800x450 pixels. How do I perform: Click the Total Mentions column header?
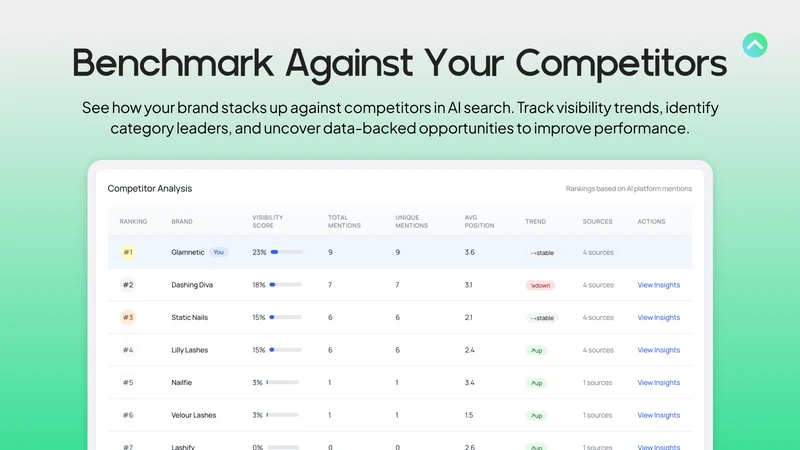click(344, 221)
